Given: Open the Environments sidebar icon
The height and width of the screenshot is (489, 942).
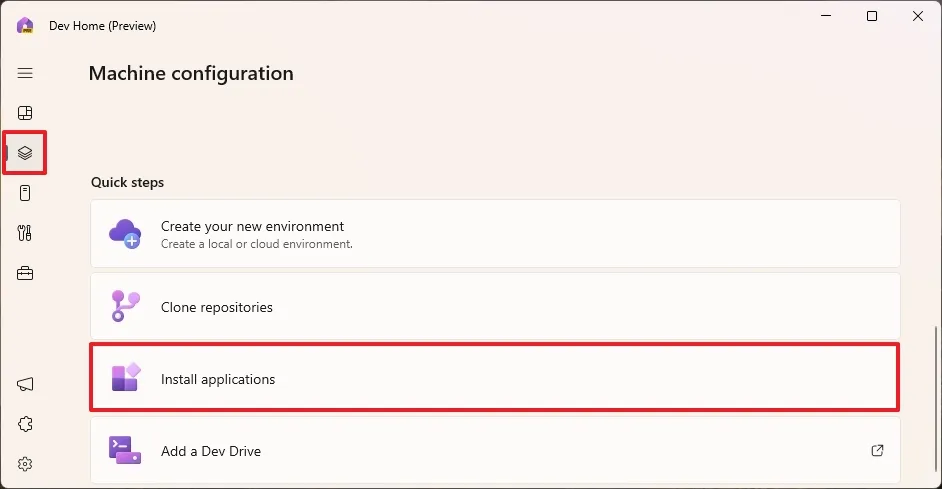Looking at the screenshot, I should [x=25, y=193].
